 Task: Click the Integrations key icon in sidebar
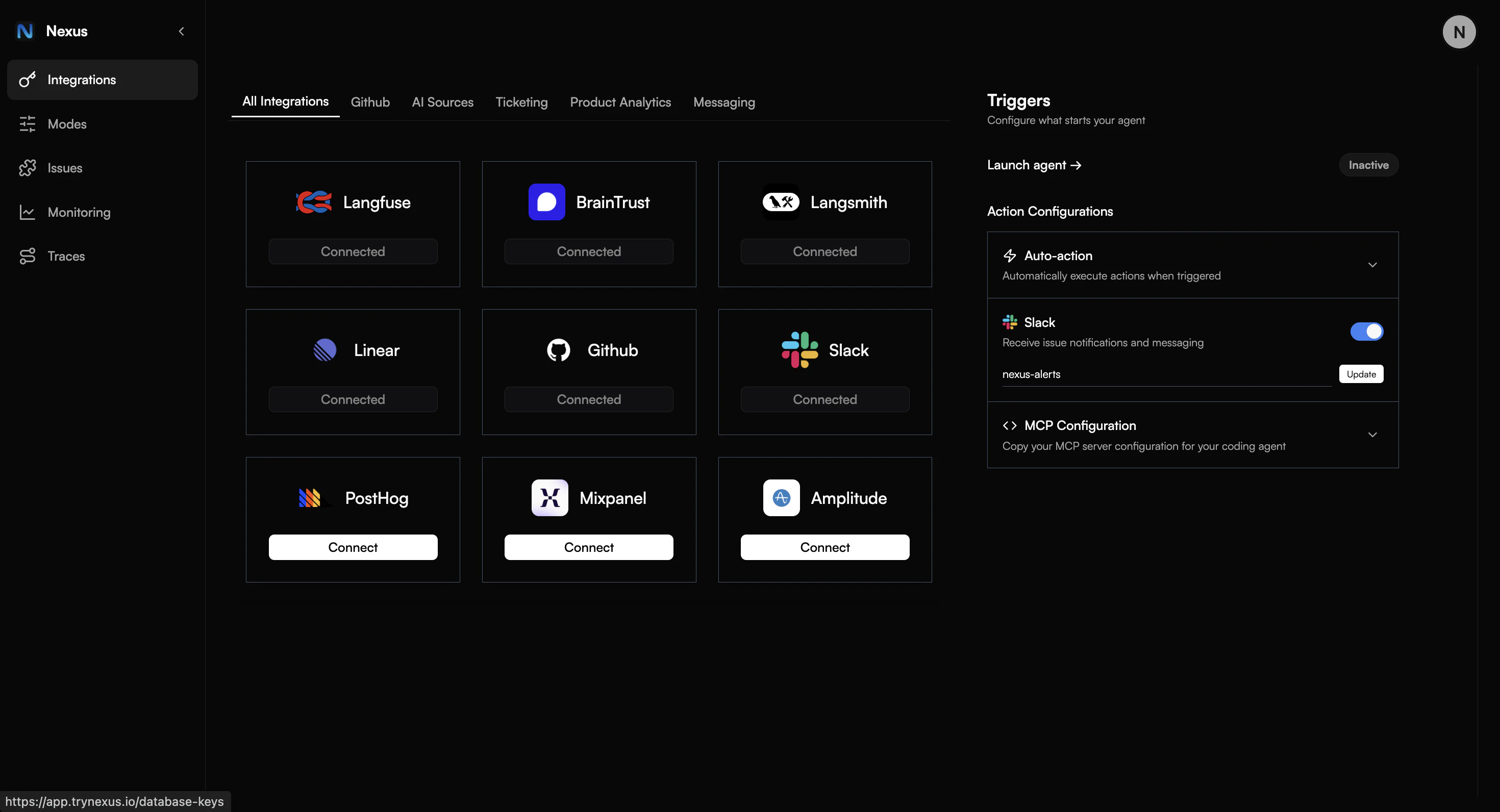pos(28,80)
